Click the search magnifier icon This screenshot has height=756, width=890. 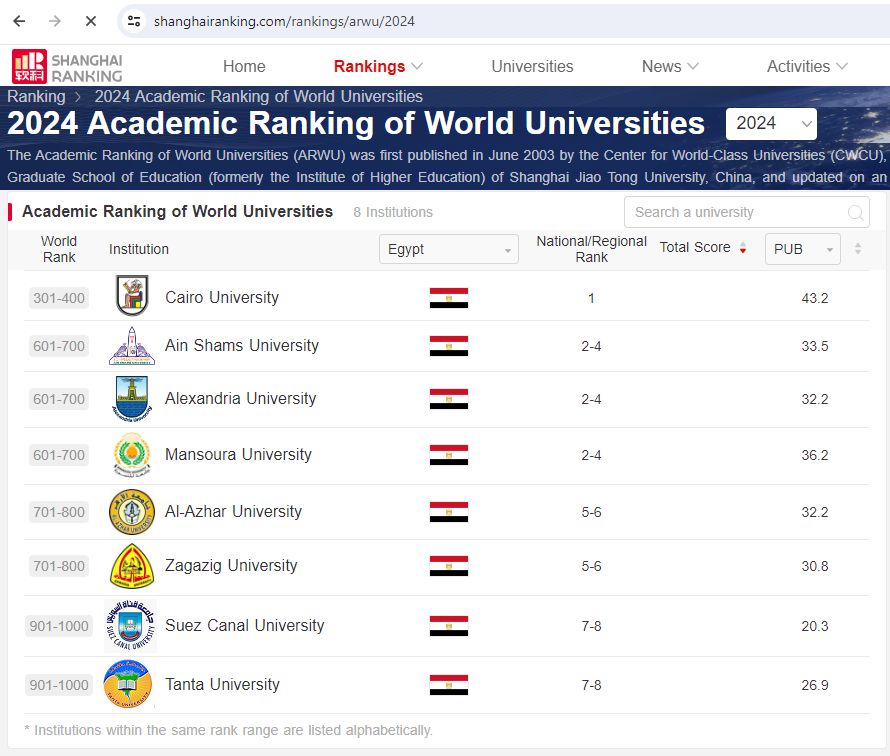pyautogui.click(x=856, y=213)
